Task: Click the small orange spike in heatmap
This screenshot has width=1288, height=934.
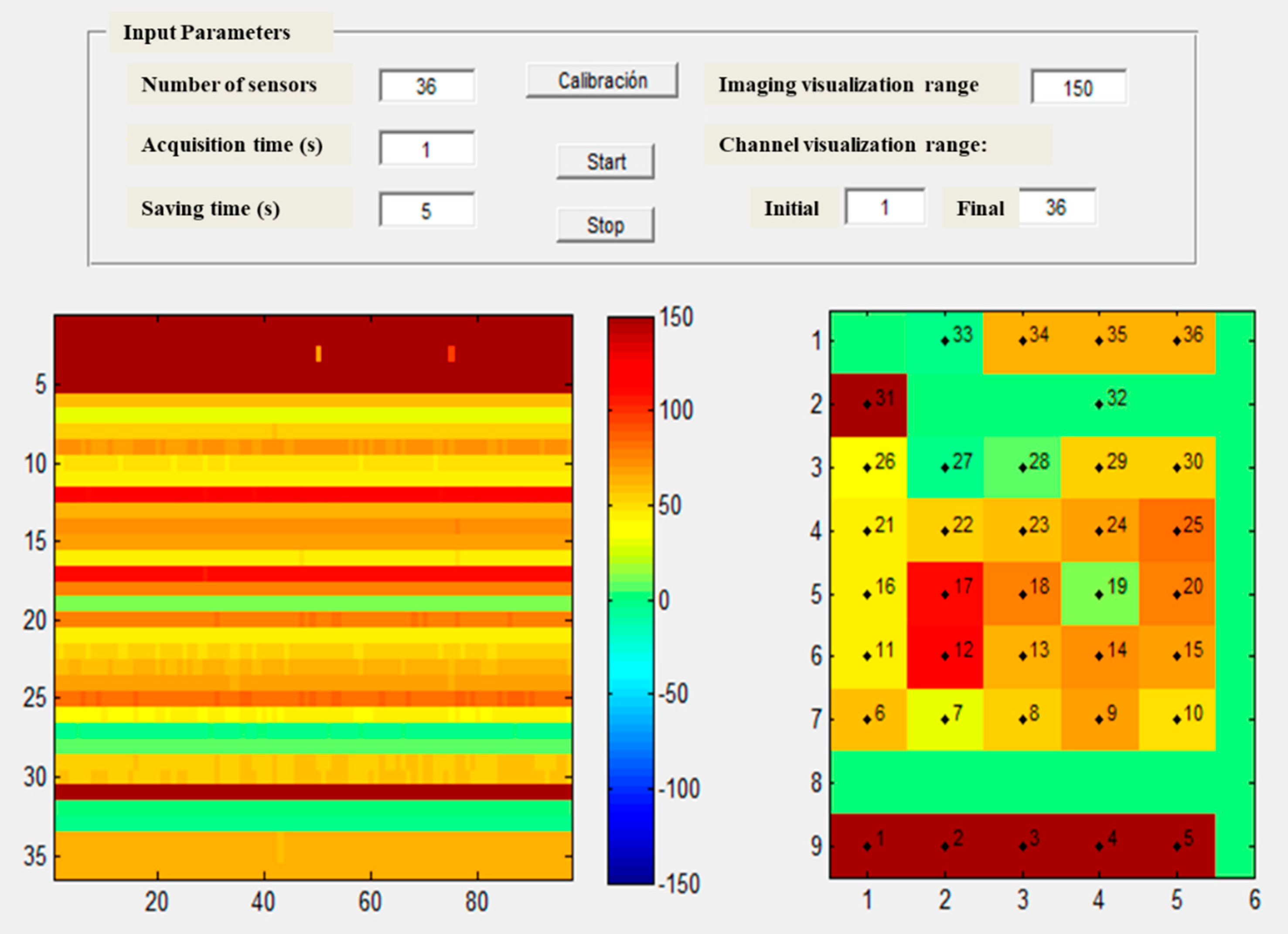Action: point(319,353)
